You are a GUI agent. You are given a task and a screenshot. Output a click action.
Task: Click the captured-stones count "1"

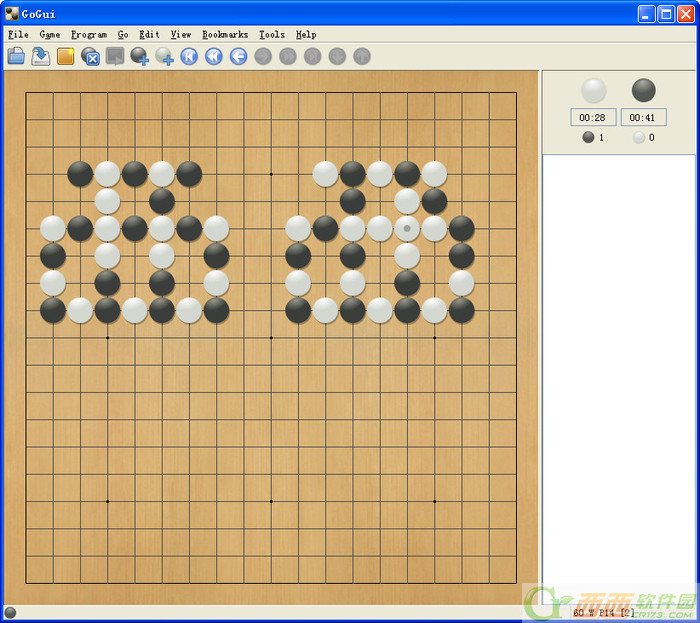pyautogui.click(x=601, y=137)
